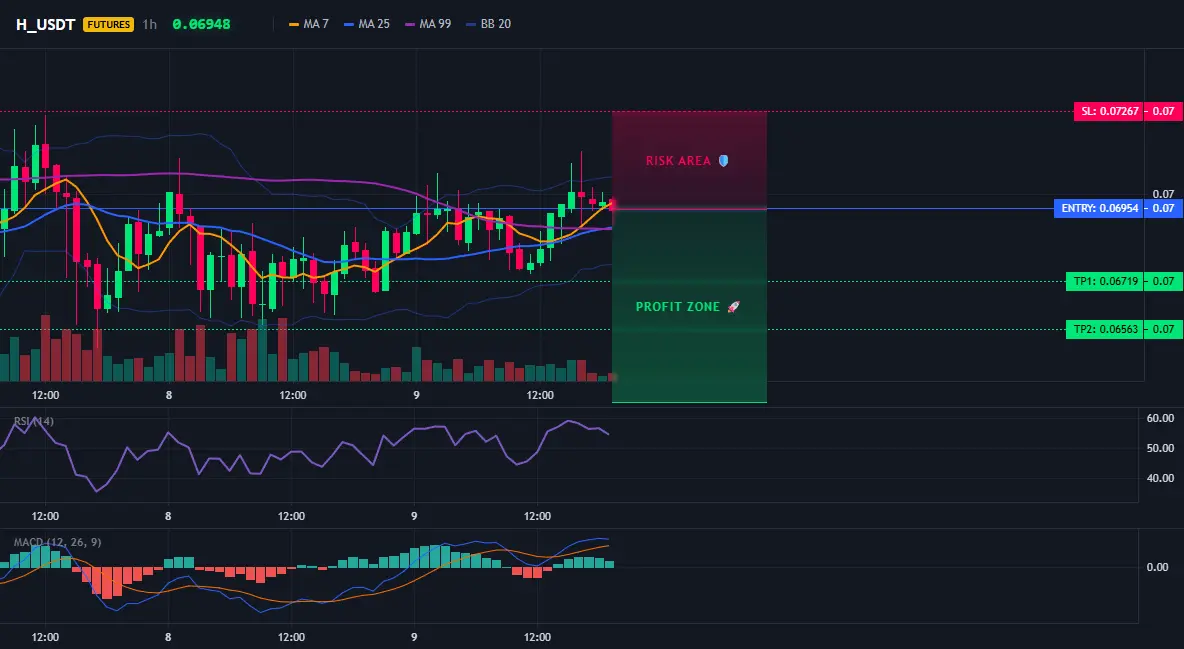Click the red current-price marker dot

pos(612,205)
